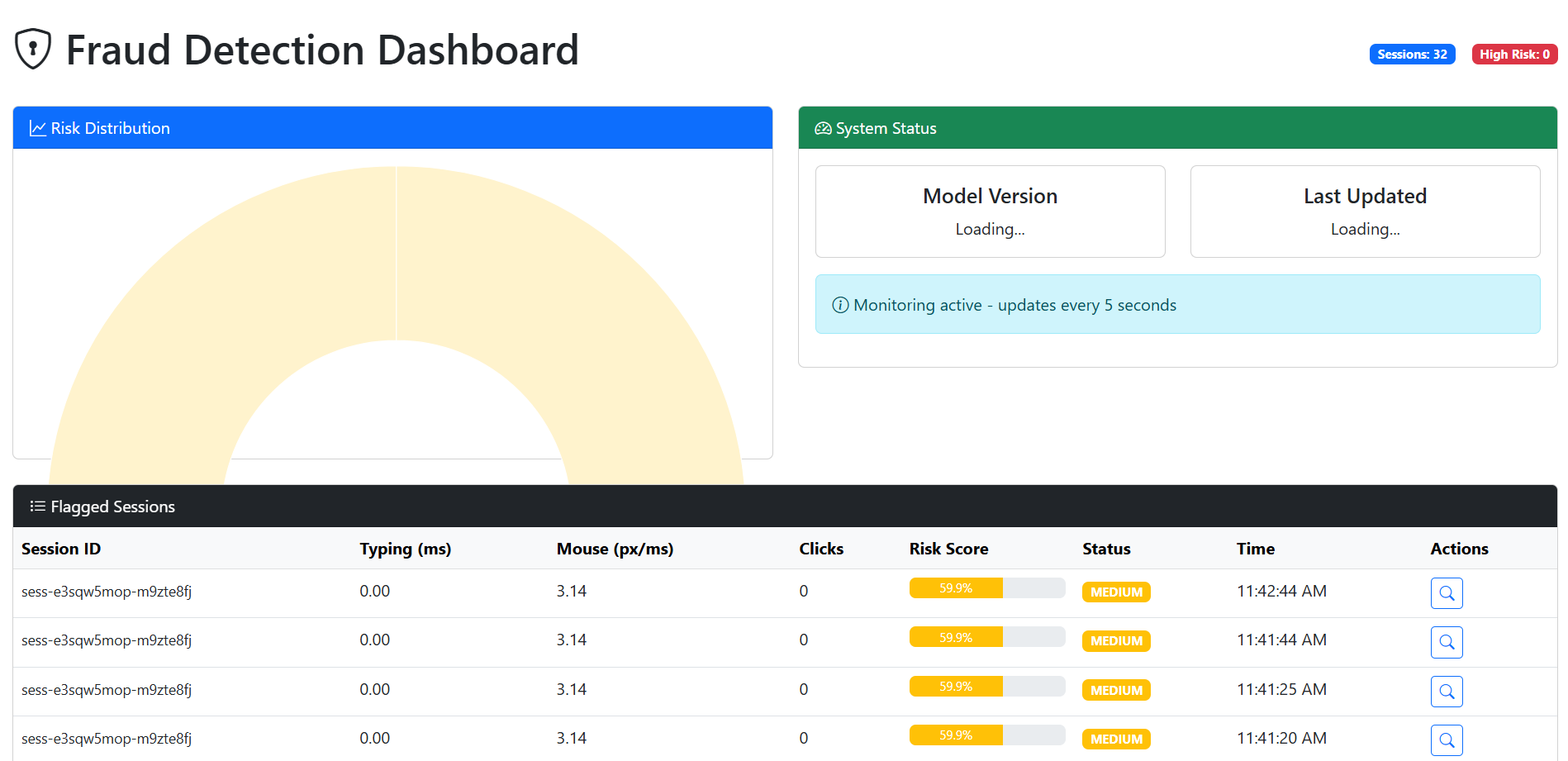The width and height of the screenshot is (1568, 761).
Task: Click the shield icon beside the dashboard title
Action: tap(33, 49)
